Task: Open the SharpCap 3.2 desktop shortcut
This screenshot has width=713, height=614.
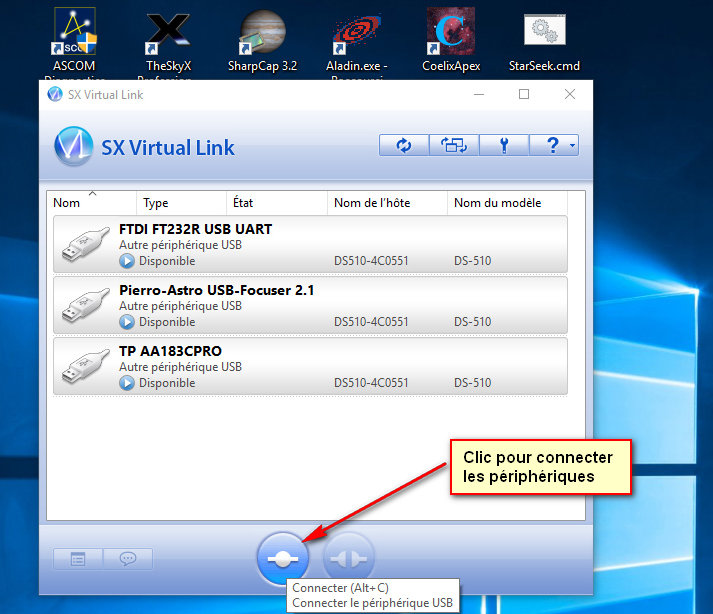Action: click(x=262, y=41)
